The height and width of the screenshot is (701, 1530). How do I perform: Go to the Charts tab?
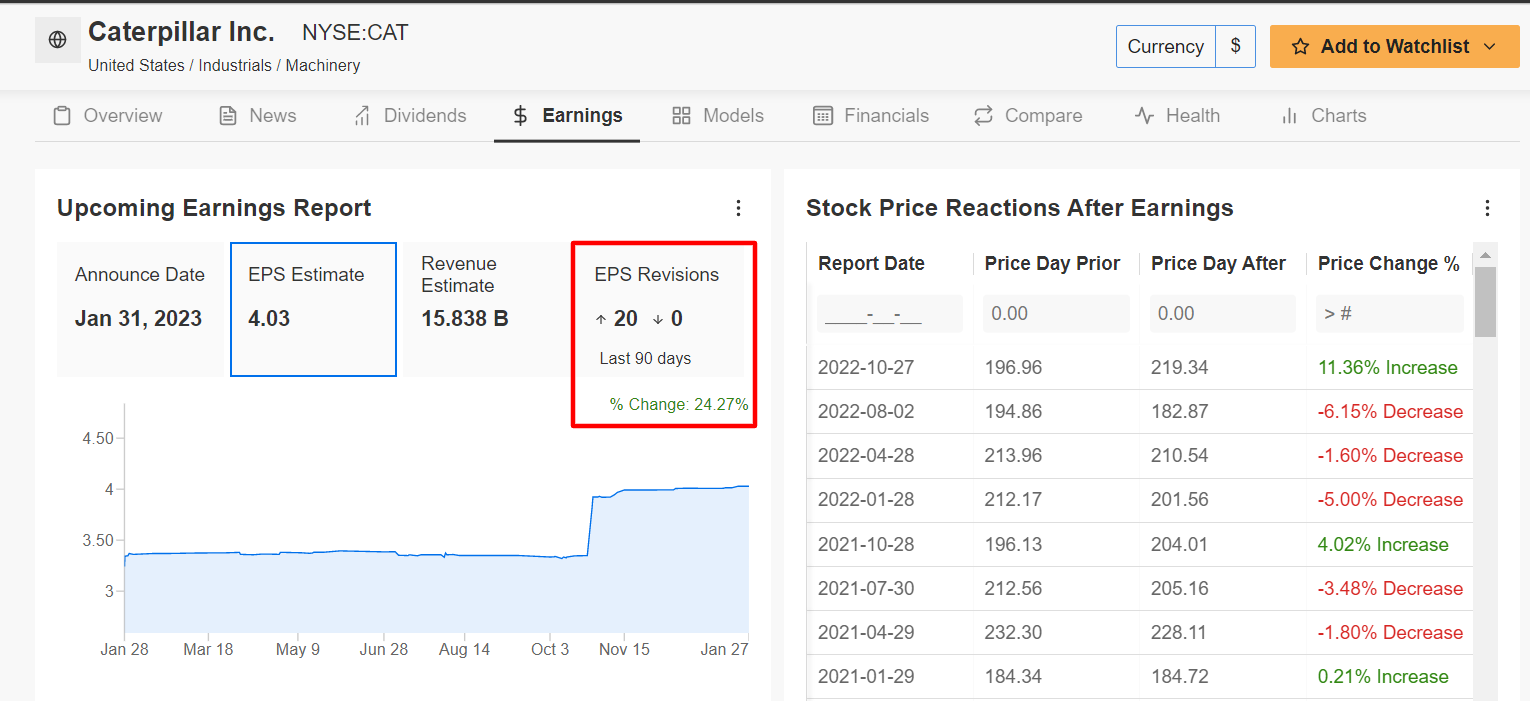pos(1324,116)
